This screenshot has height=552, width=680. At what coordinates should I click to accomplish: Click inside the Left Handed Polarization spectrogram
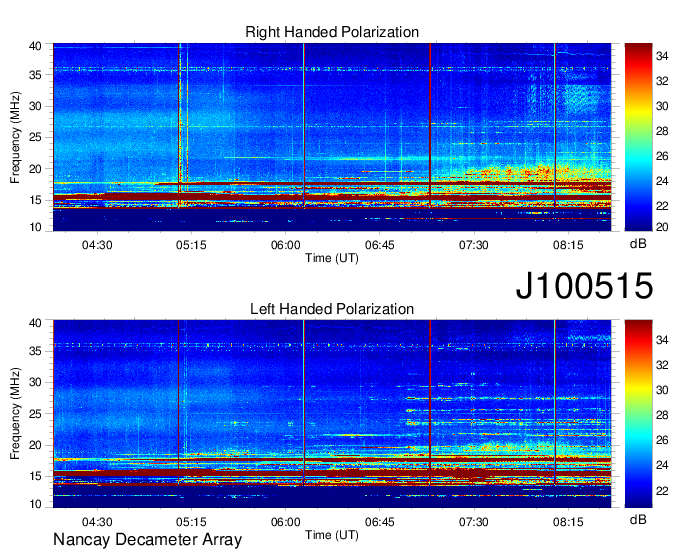332,414
